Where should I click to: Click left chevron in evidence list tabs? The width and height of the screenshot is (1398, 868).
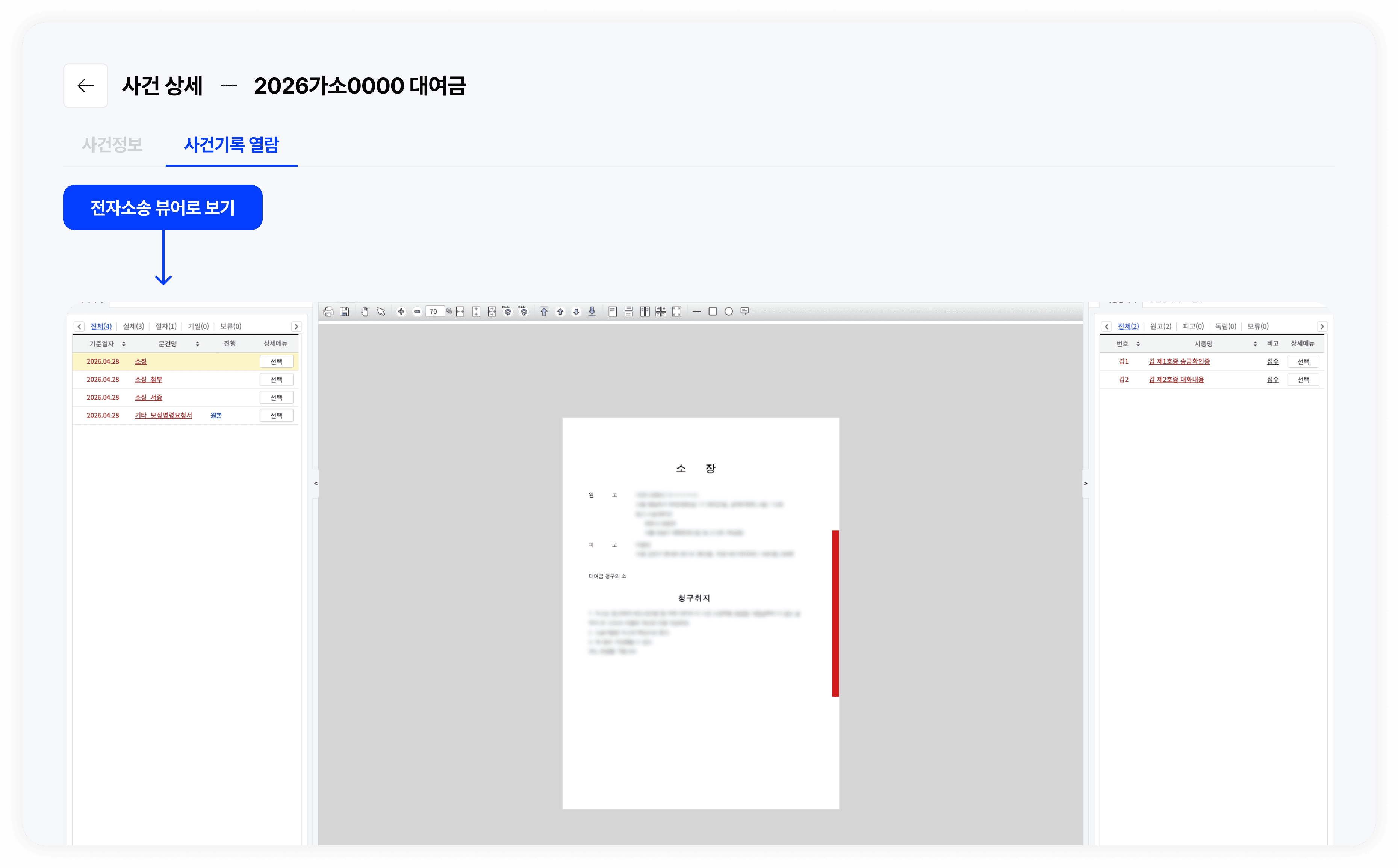[x=1106, y=327]
